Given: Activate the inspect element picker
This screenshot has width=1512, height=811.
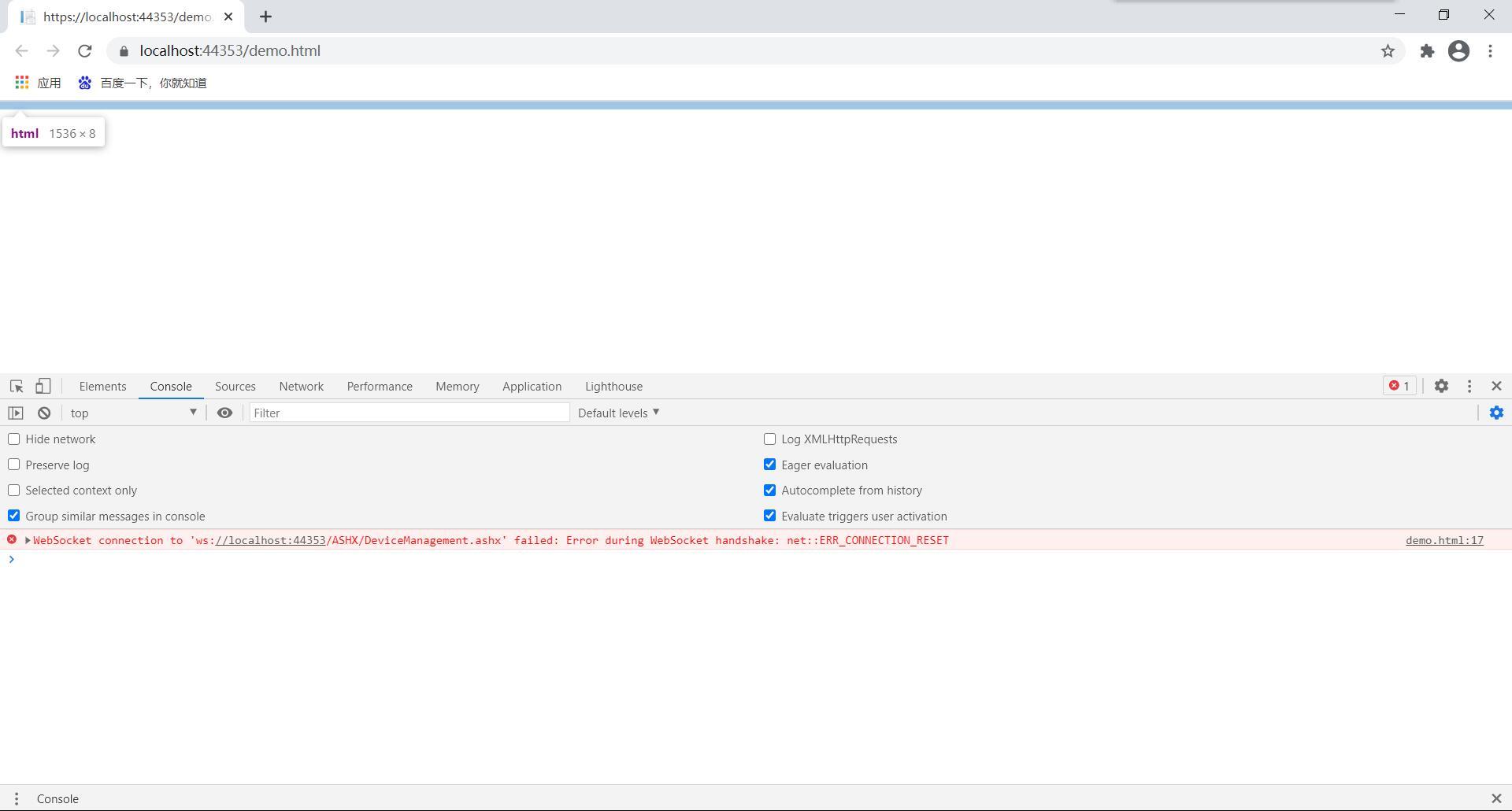Looking at the screenshot, I should click(17, 386).
